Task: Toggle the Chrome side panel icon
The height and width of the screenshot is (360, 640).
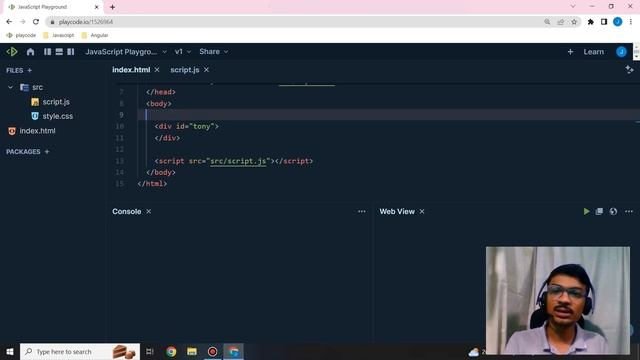Action: 604,22
